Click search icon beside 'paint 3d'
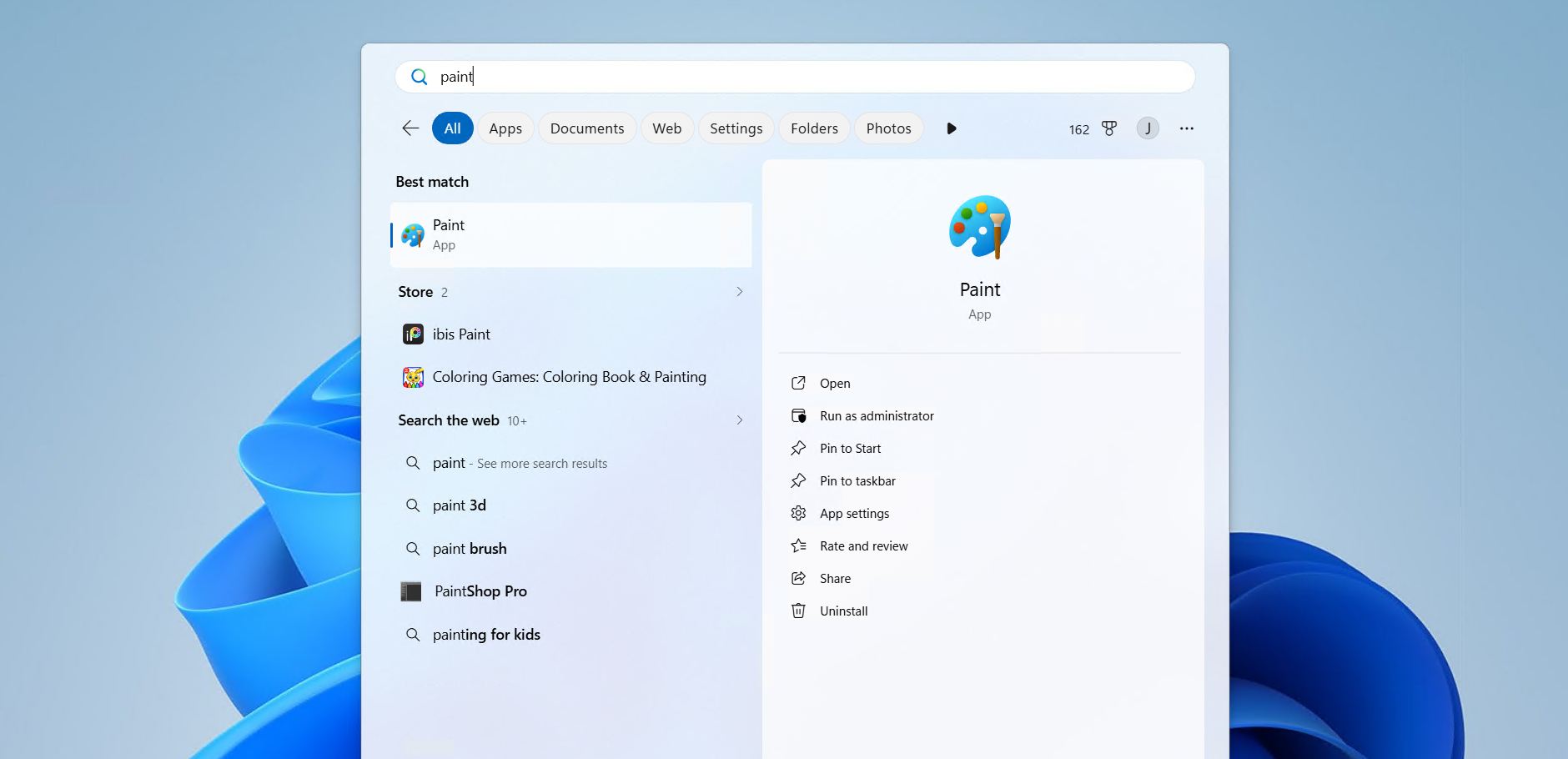1568x759 pixels. pyautogui.click(x=413, y=505)
